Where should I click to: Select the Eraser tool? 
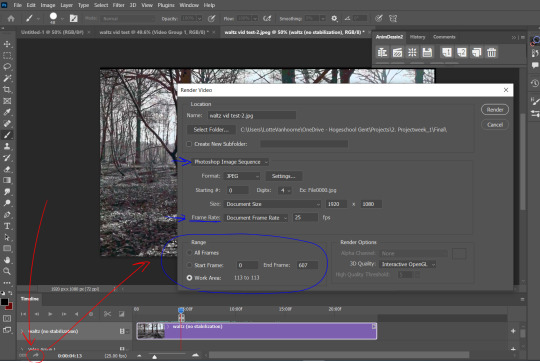click(7, 169)
